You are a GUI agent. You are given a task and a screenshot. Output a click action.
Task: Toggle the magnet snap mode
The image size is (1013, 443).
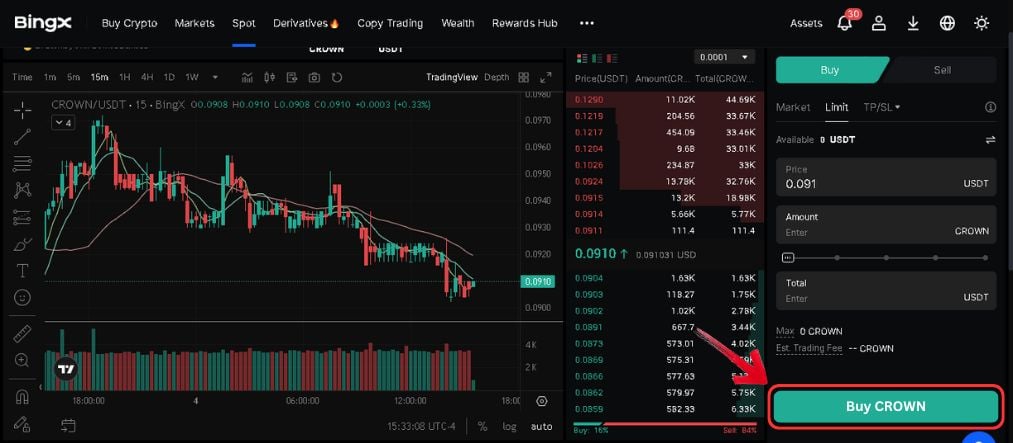(x=23, y=395)
